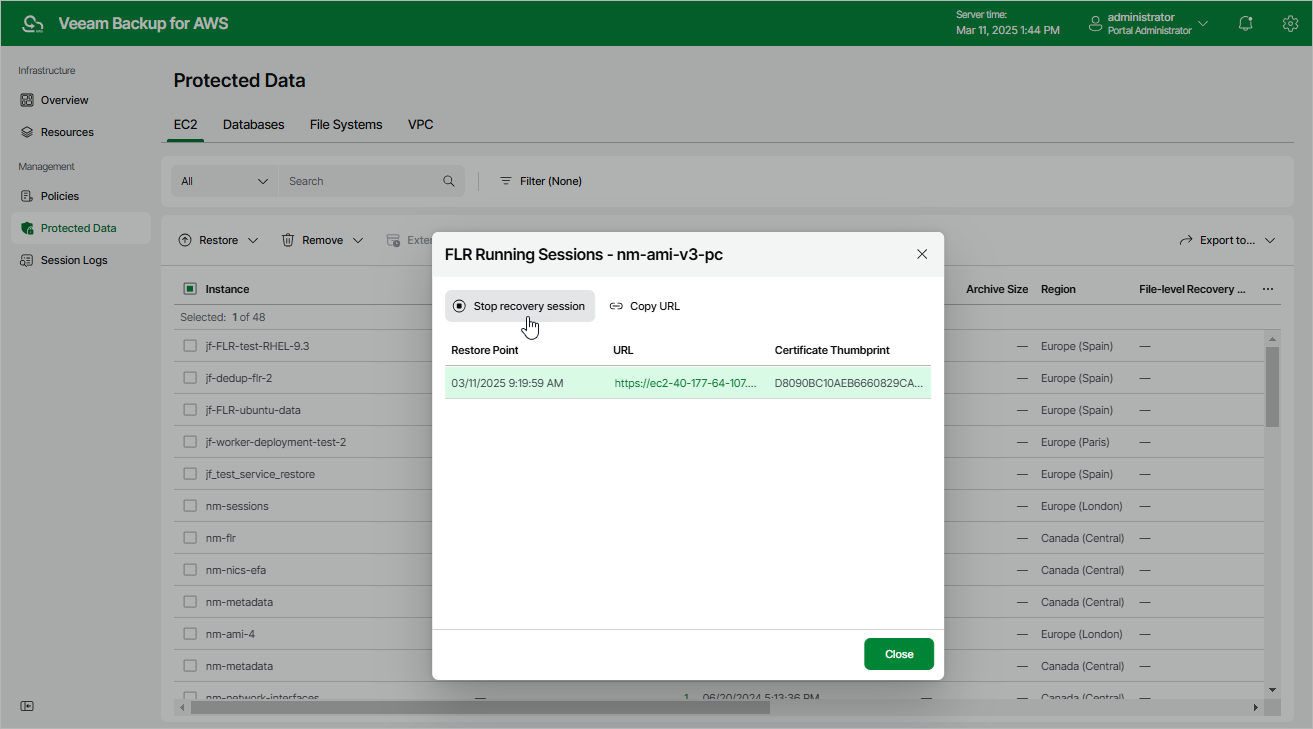Screen dimensions: 1313x729
Task: Open the FLR session URL link
Action: tap(685, 383)
